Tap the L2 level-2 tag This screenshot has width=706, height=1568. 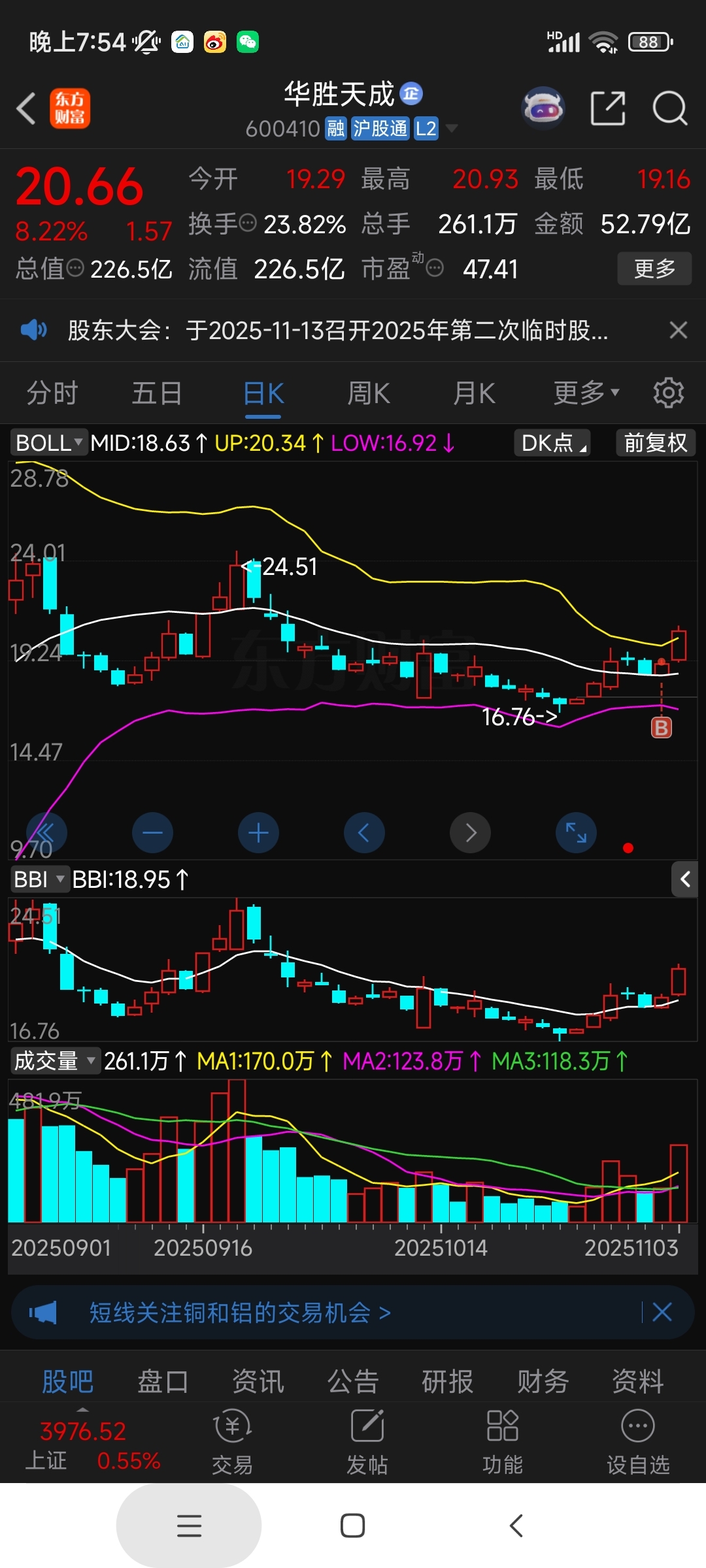tap(426, 129)
